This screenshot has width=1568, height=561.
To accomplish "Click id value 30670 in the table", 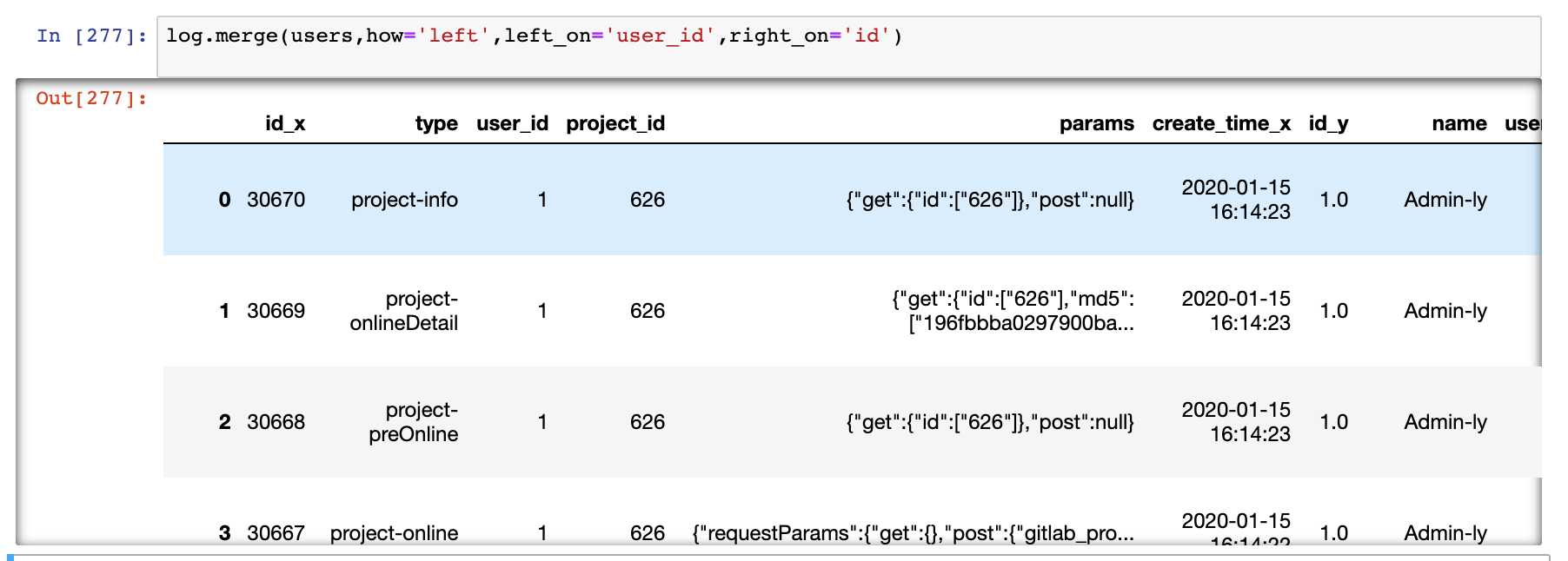I will click(276, 201).
